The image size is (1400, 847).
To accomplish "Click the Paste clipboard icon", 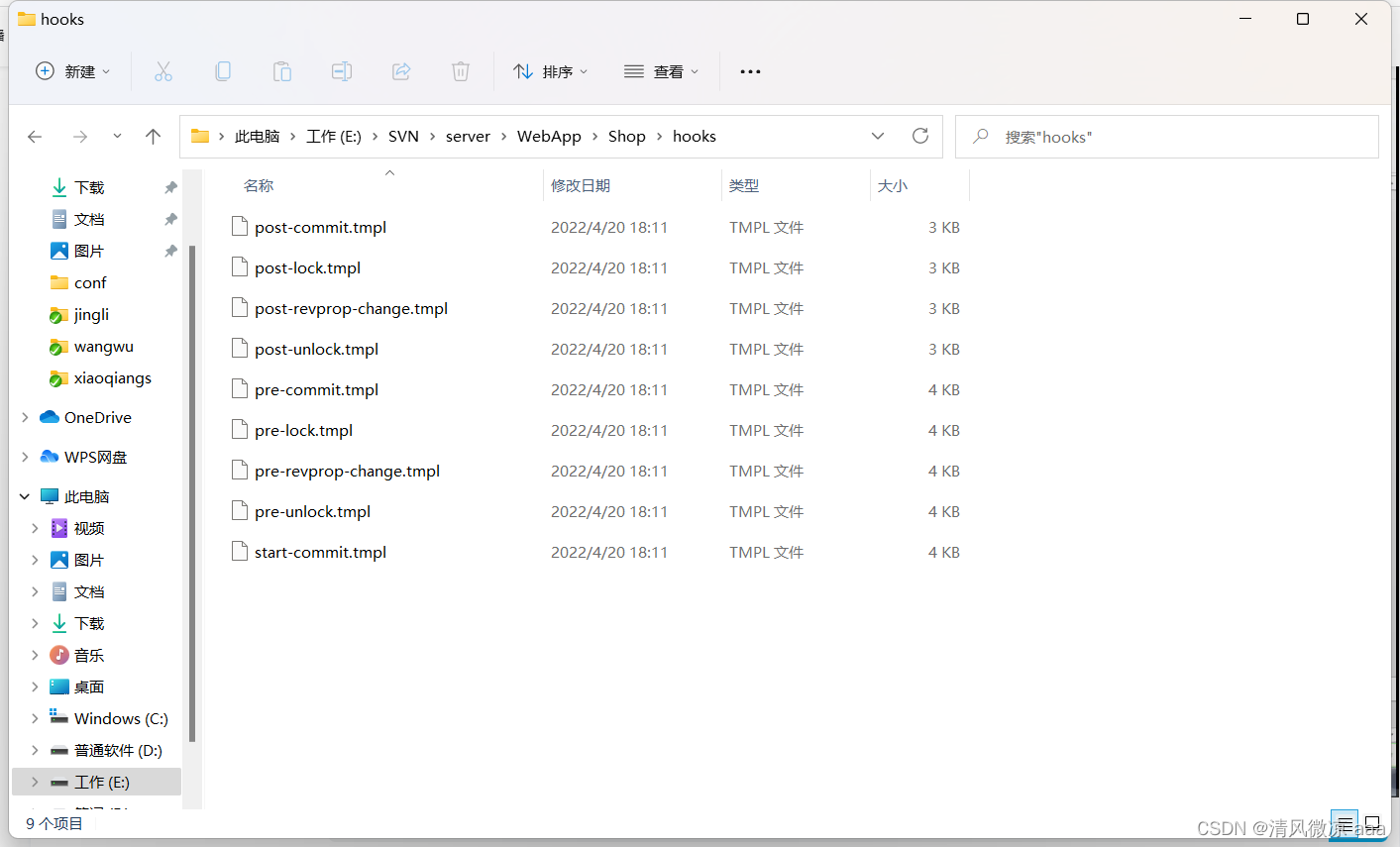I will click(x=282, y=71).
